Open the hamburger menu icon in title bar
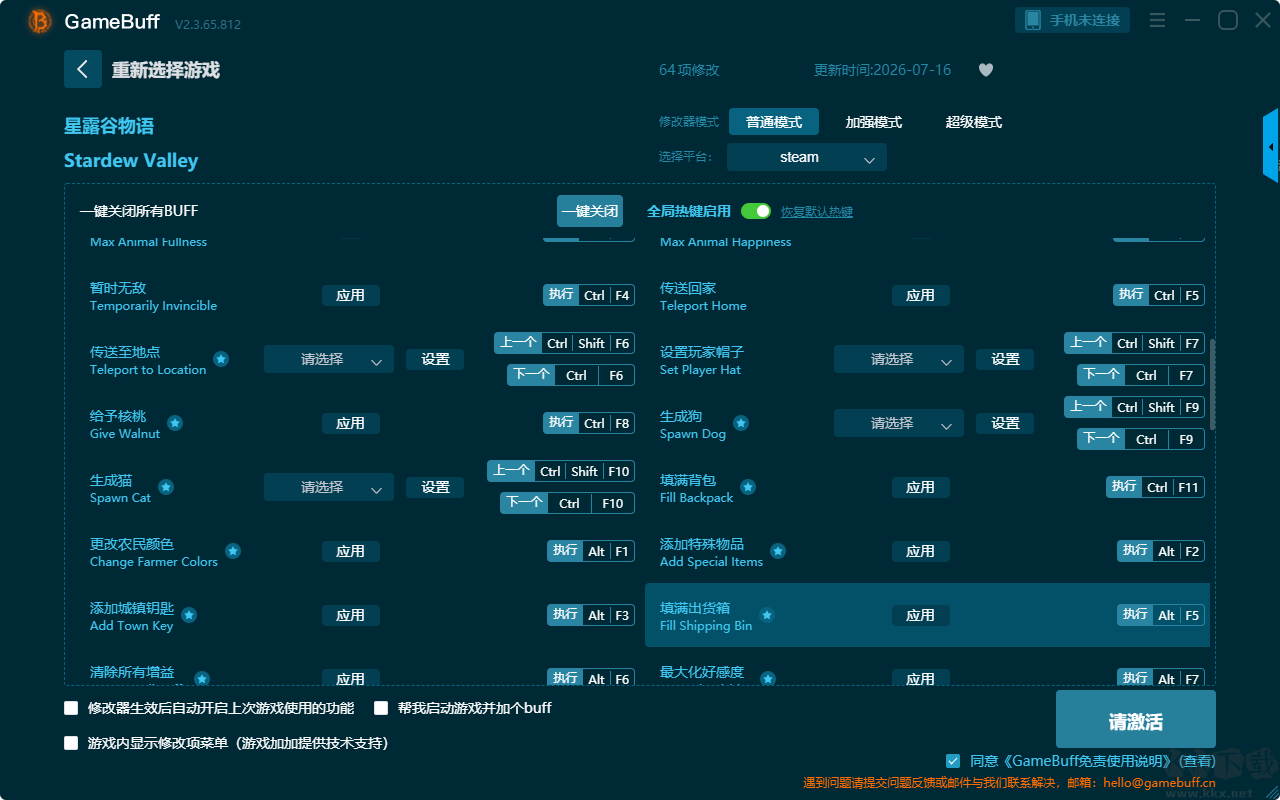Viewport: 1280px width, 800px height. [1157, 20]
